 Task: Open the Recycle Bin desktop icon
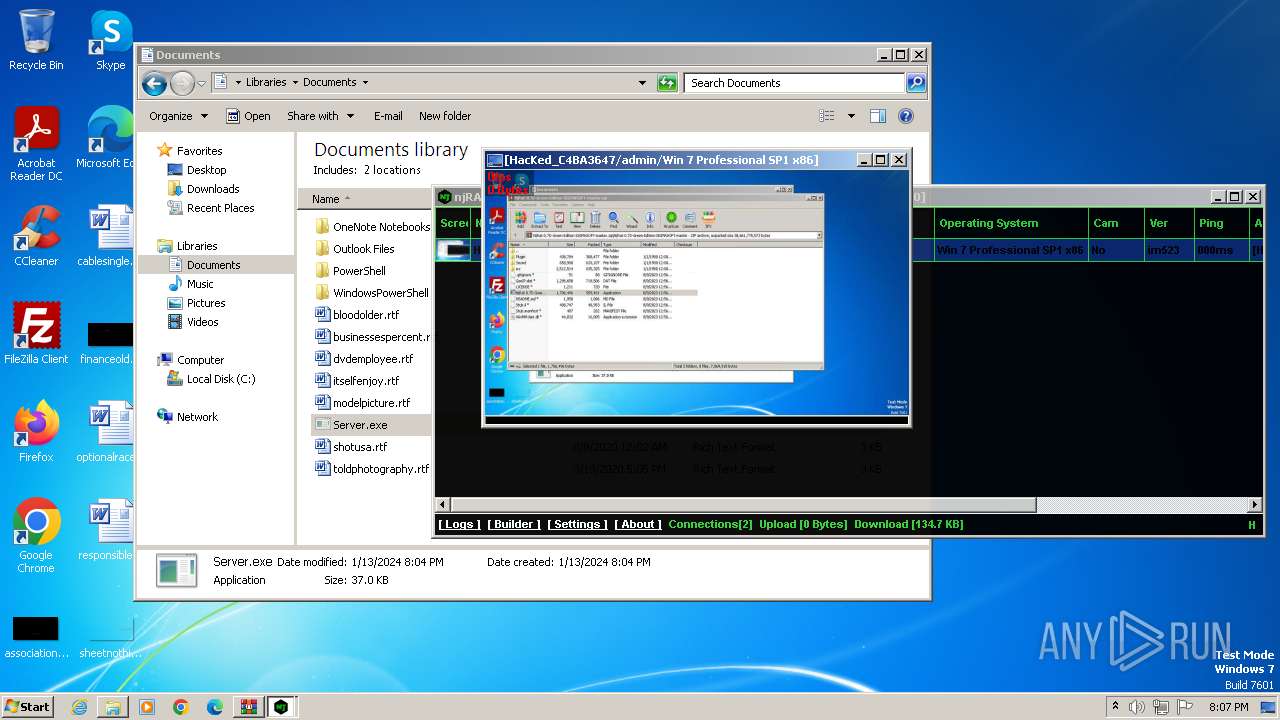coord(36,40)
